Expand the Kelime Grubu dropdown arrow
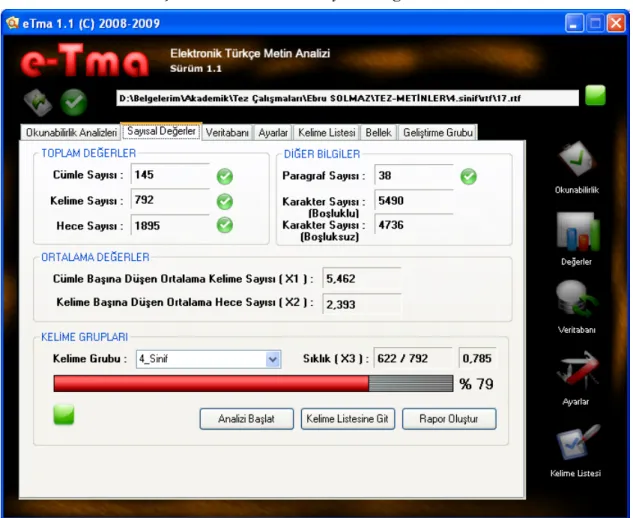Screen dimensions: 633x518 pos(273,359)
